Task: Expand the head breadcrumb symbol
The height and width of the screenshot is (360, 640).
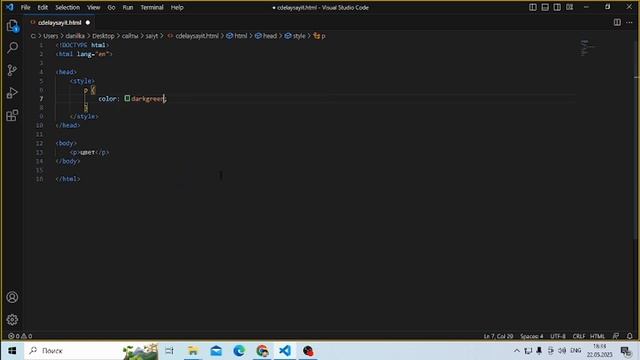Action: pos(266,36)
